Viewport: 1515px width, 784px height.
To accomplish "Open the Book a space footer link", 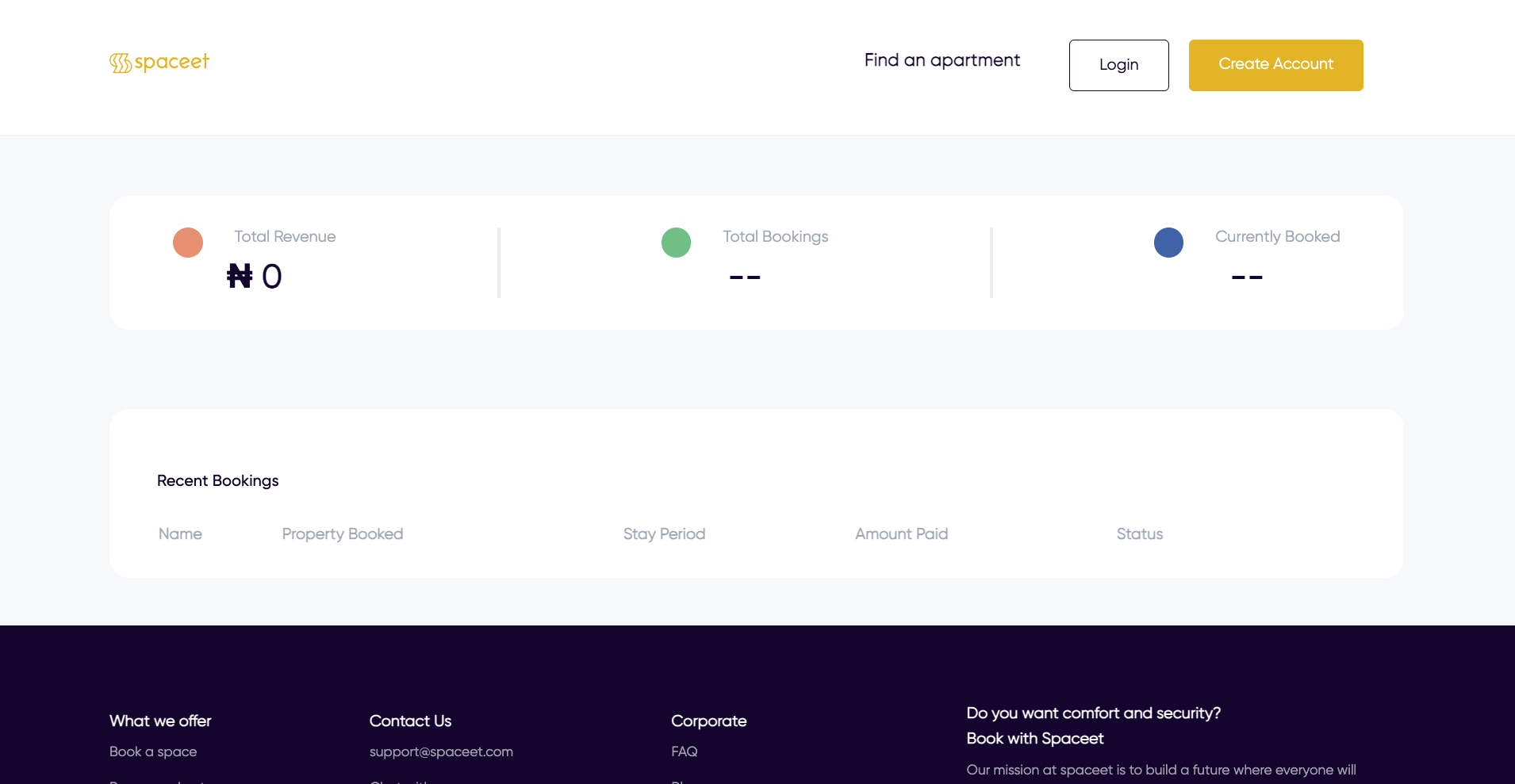I will (x=153, y=751).
